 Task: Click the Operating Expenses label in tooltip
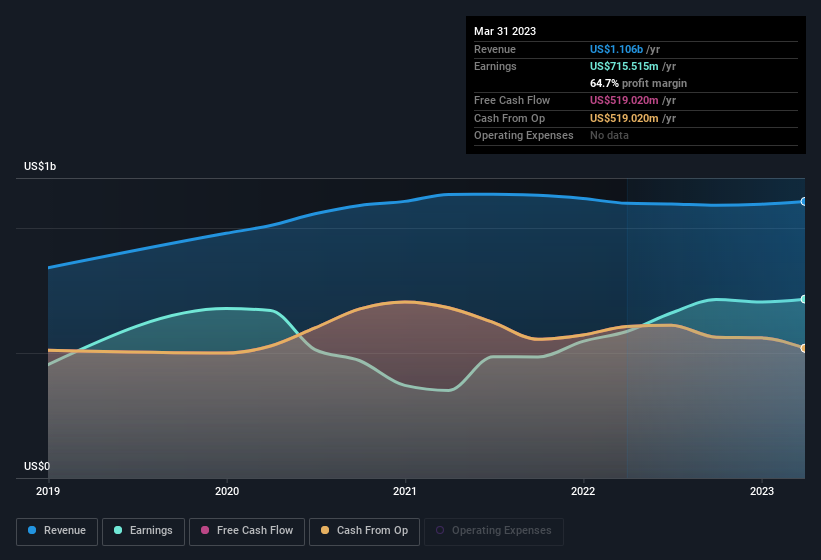524,136
